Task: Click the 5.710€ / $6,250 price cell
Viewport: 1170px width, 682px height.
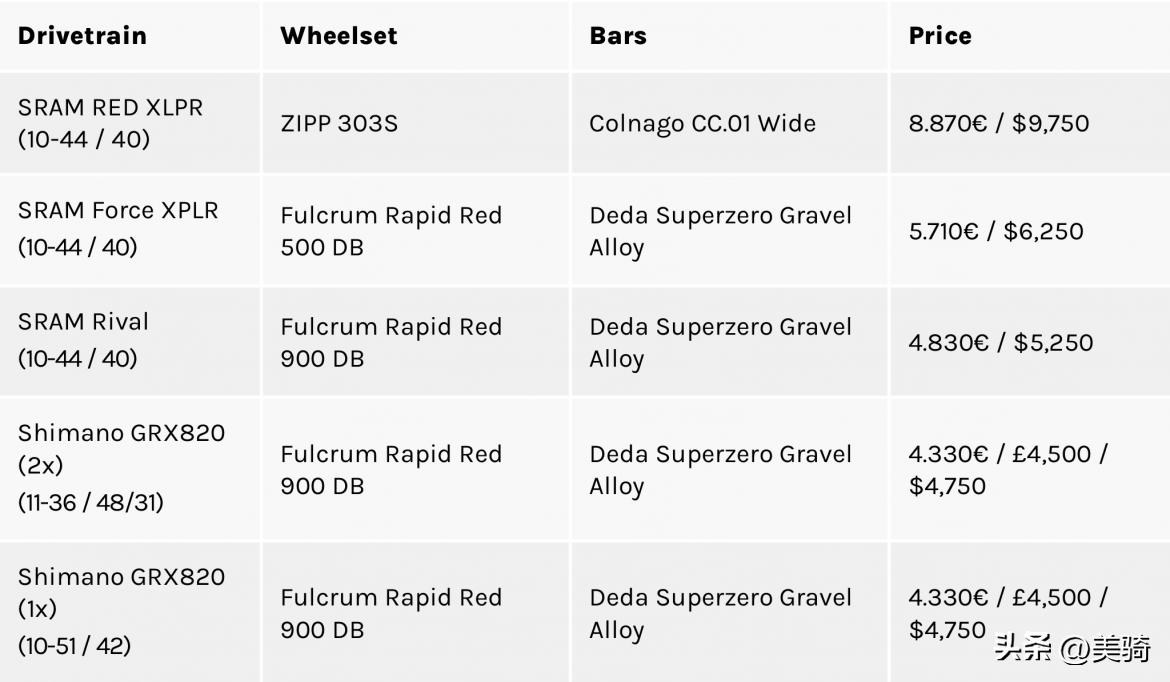Action: tap(995, 231)
